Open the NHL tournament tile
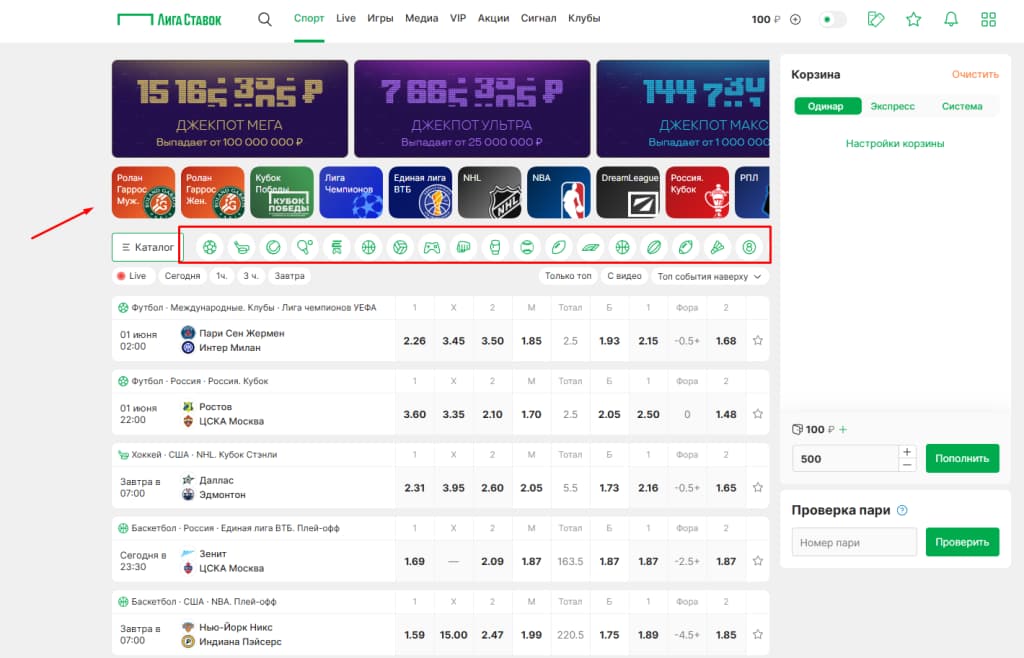 click(490, 192)
